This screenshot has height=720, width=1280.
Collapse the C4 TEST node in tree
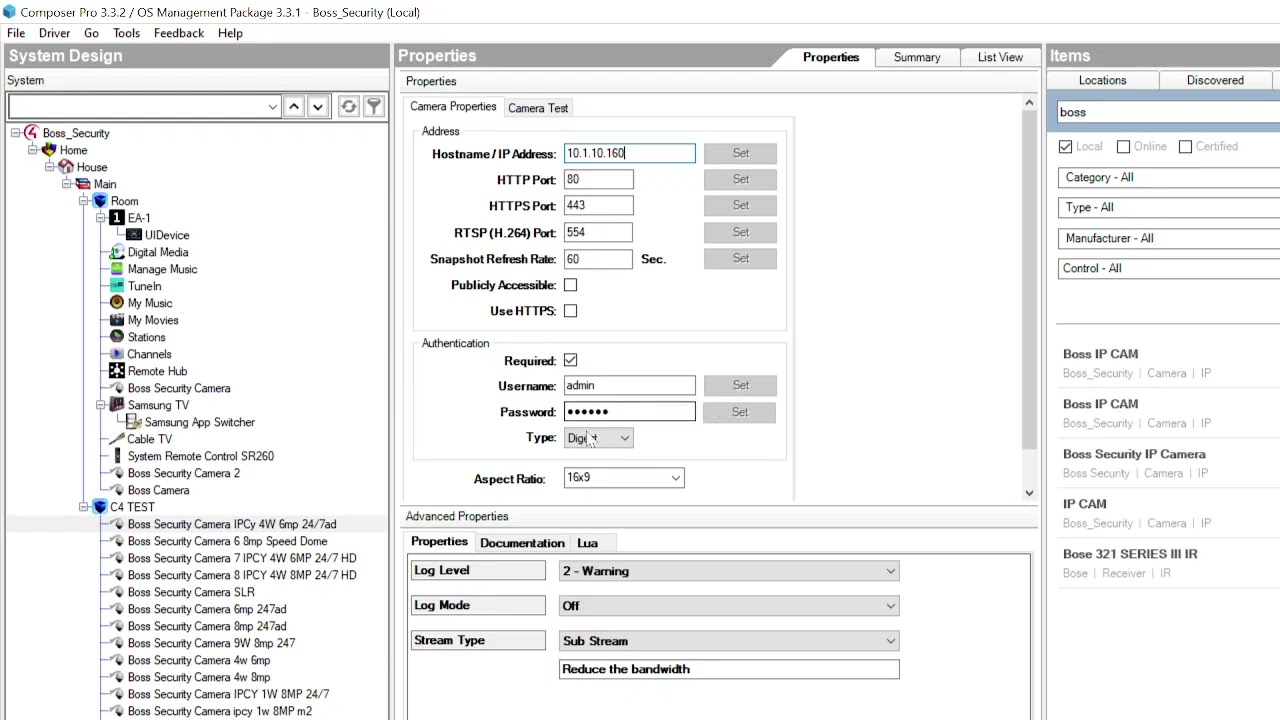pyautogui.click(x=84, y=507)
